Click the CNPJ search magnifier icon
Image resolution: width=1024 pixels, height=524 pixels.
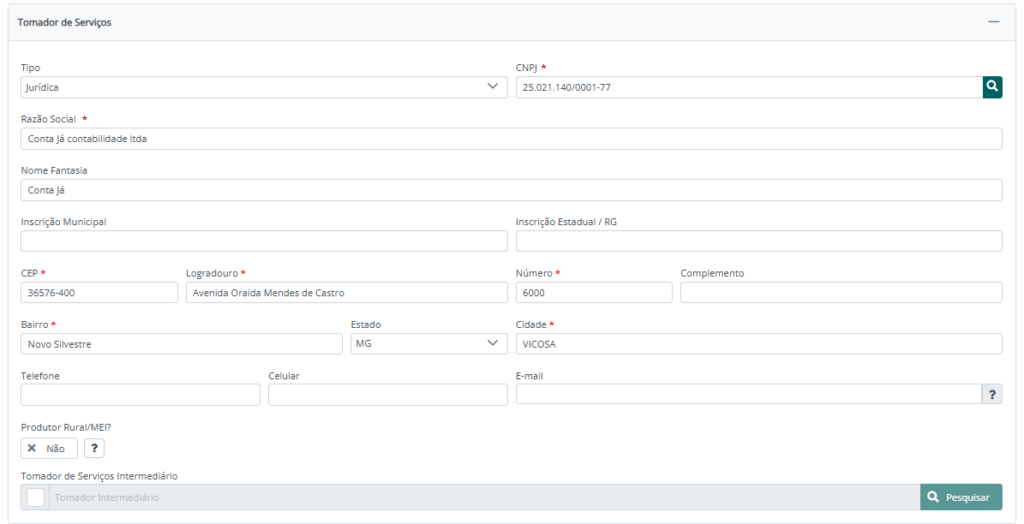click(x=992, y=87)
